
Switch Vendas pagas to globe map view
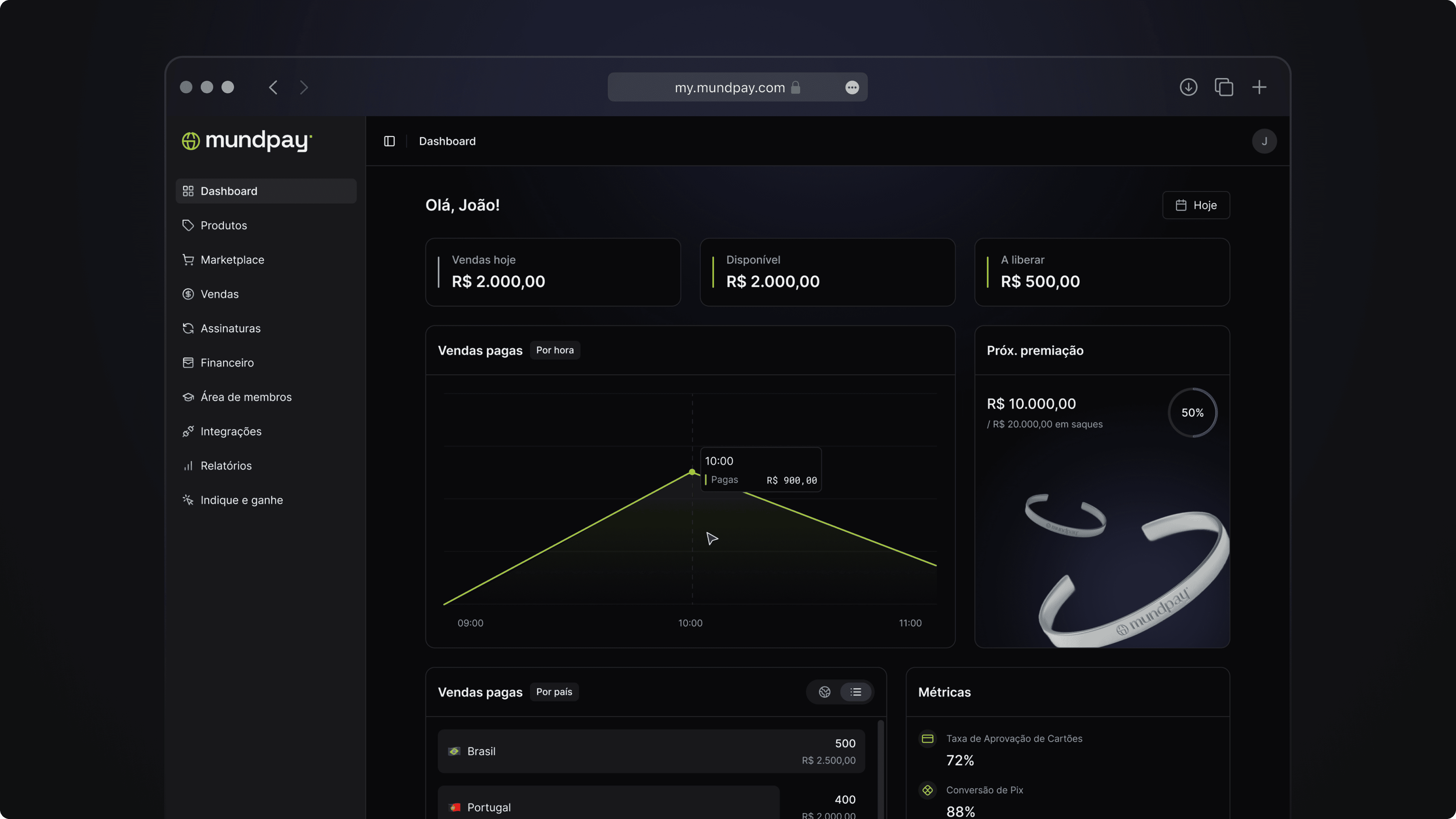click(824, 691)
